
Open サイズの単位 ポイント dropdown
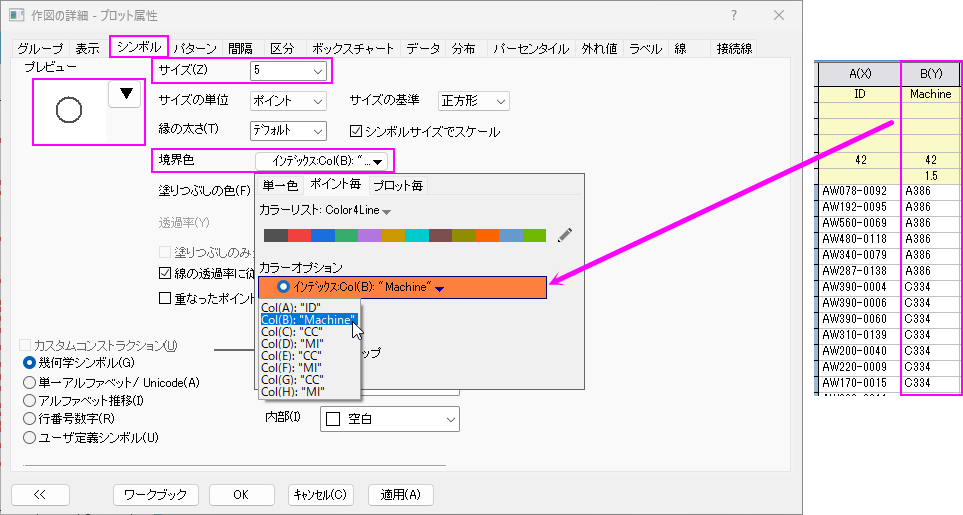288,101
